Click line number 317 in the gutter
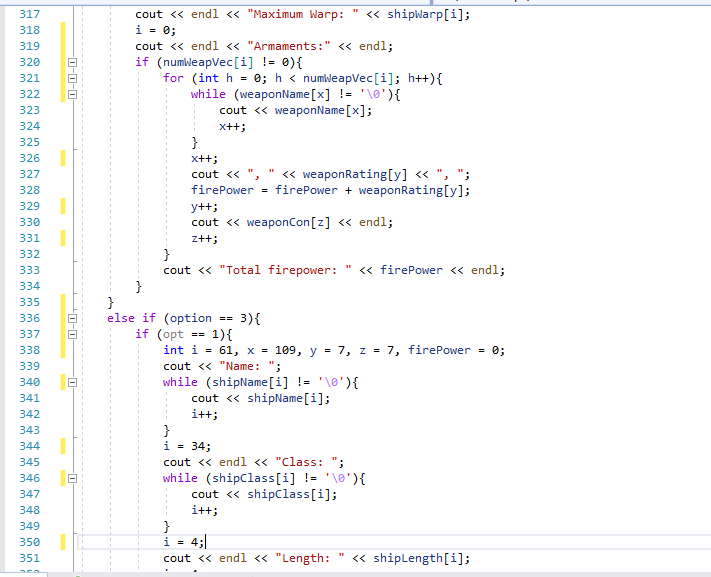711x577 pixels. [29, 15]
